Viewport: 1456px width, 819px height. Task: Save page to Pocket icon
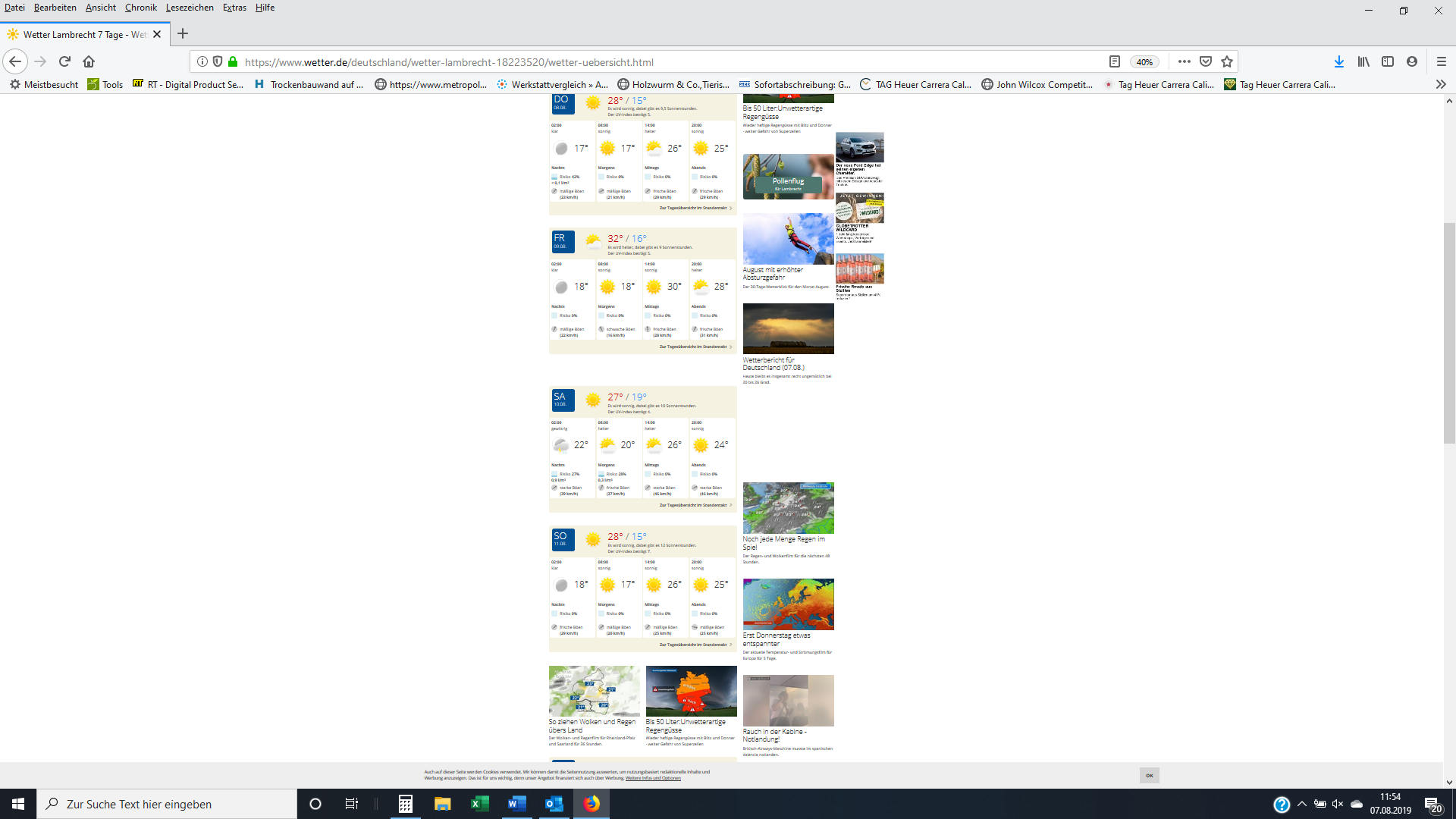(x=1206, y=61)
